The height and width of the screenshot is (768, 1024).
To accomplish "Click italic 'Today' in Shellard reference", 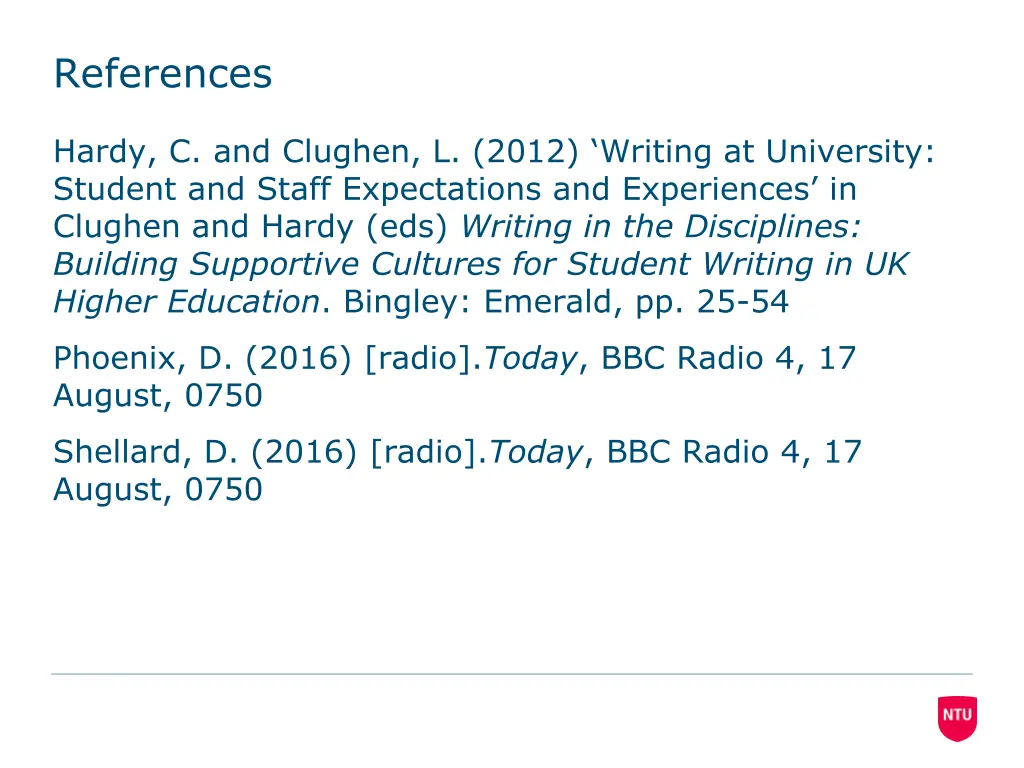I will click(536, 452).
